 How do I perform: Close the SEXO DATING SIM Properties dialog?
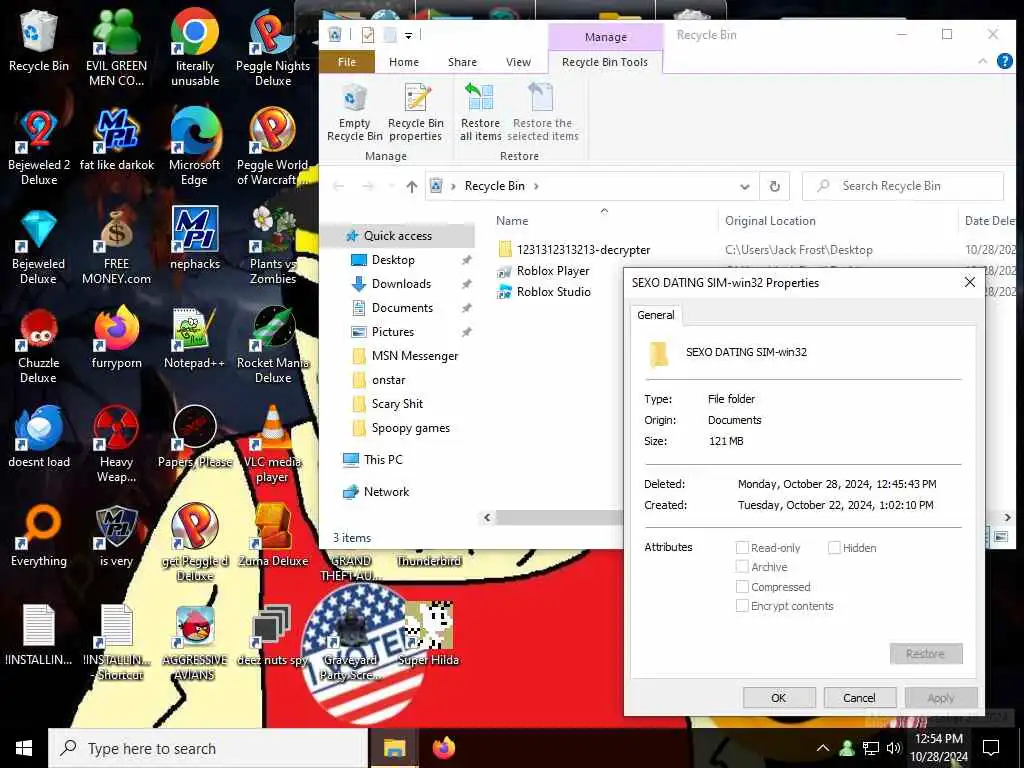[x=970, y=282]
